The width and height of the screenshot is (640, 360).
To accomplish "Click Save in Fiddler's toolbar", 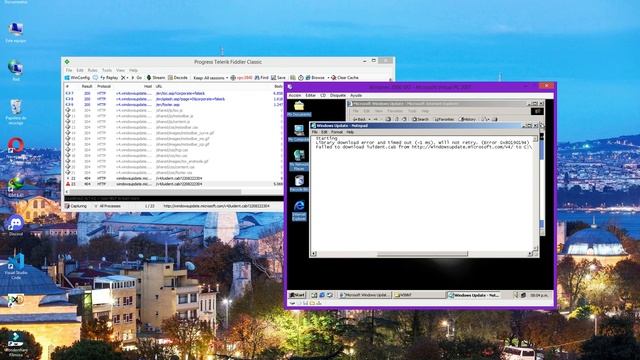I will click(278, 78).
